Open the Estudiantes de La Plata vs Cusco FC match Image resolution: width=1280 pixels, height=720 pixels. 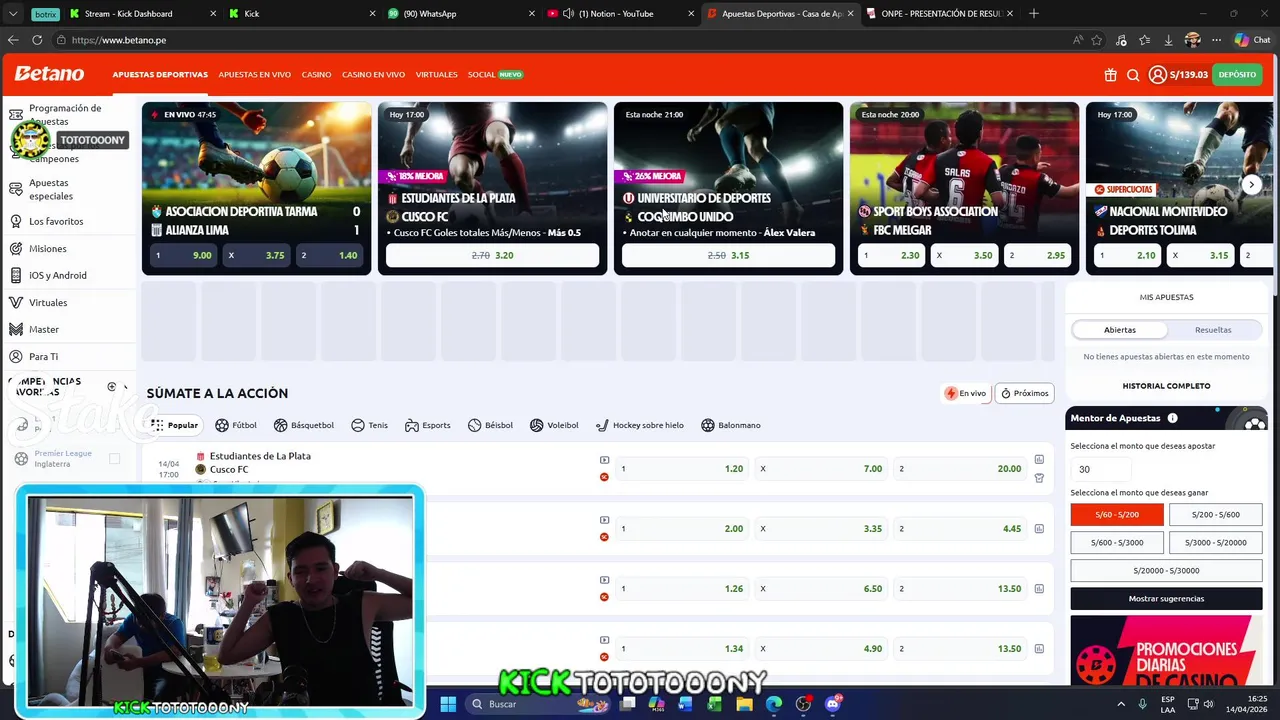pyautogui.click(x=260, y=463)
